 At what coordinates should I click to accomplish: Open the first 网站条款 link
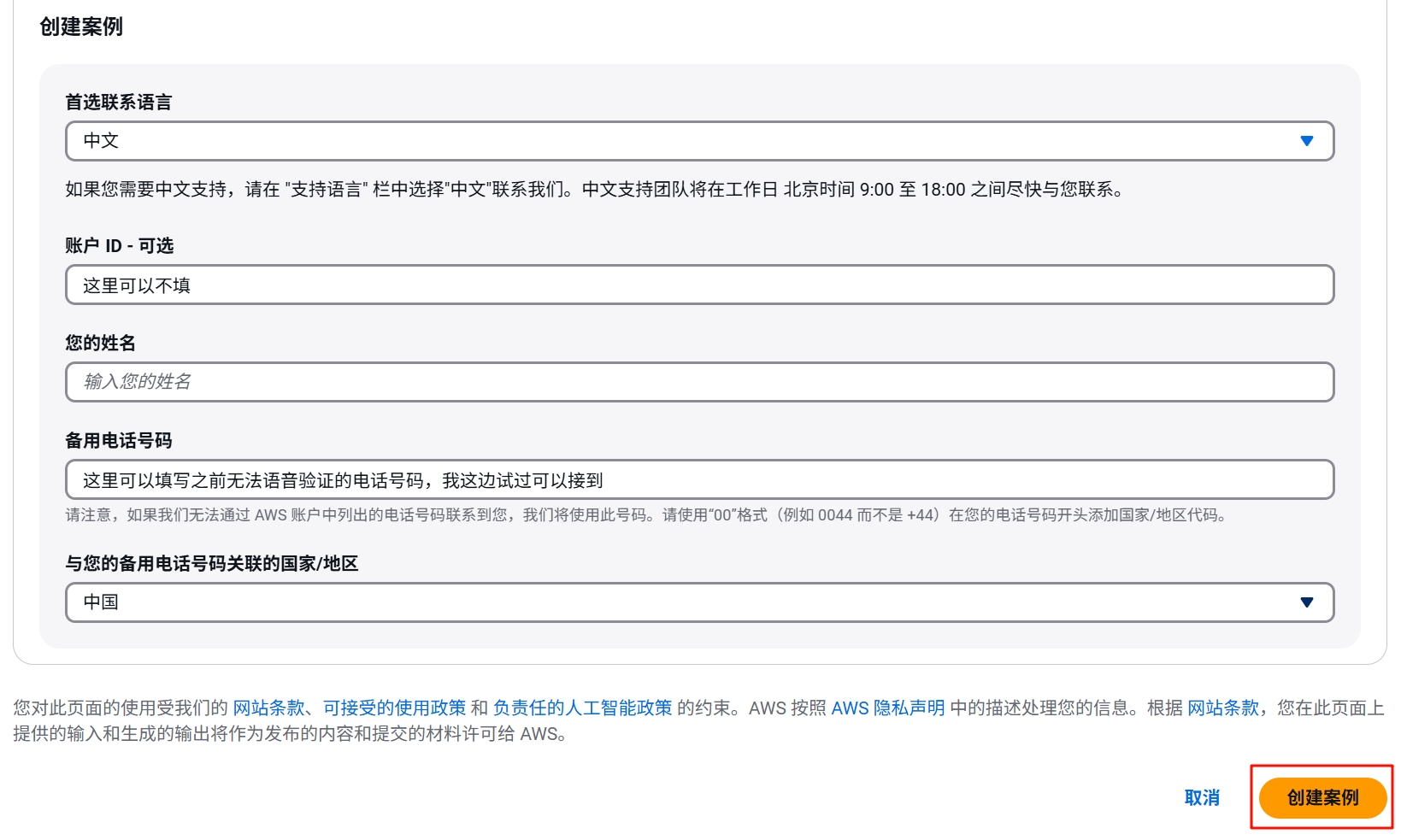268,708
